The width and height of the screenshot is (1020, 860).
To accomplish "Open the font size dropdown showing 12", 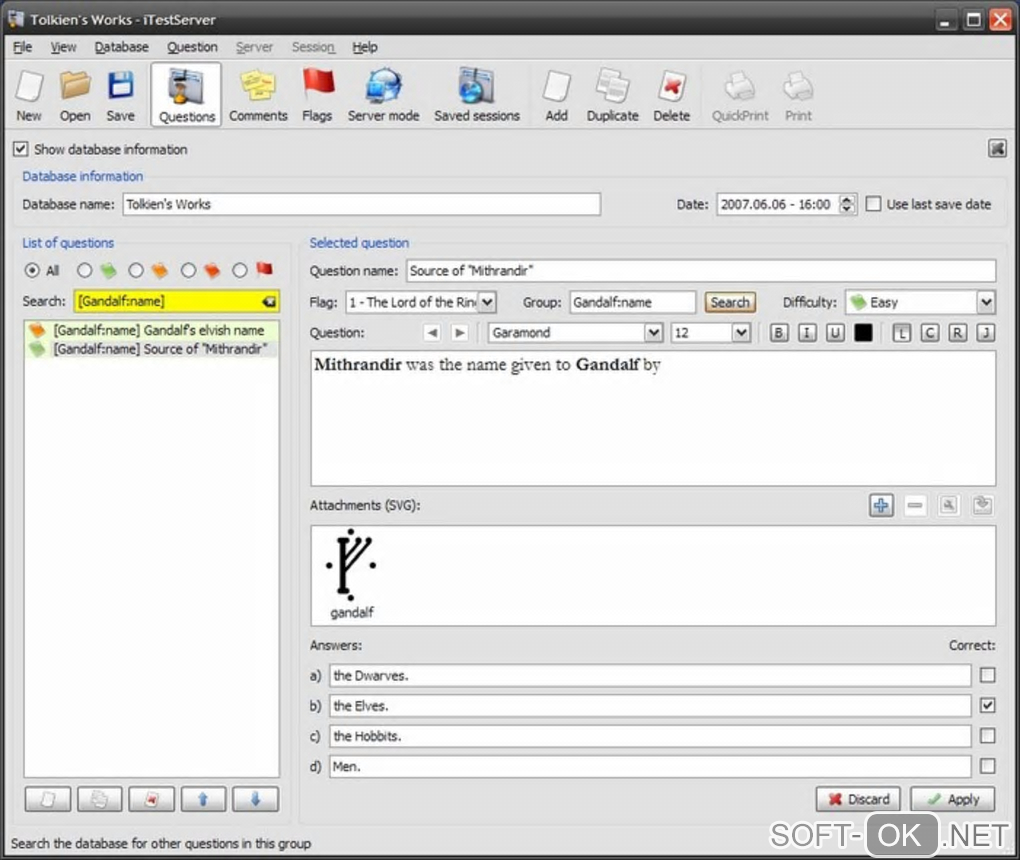I will point(711,333).
